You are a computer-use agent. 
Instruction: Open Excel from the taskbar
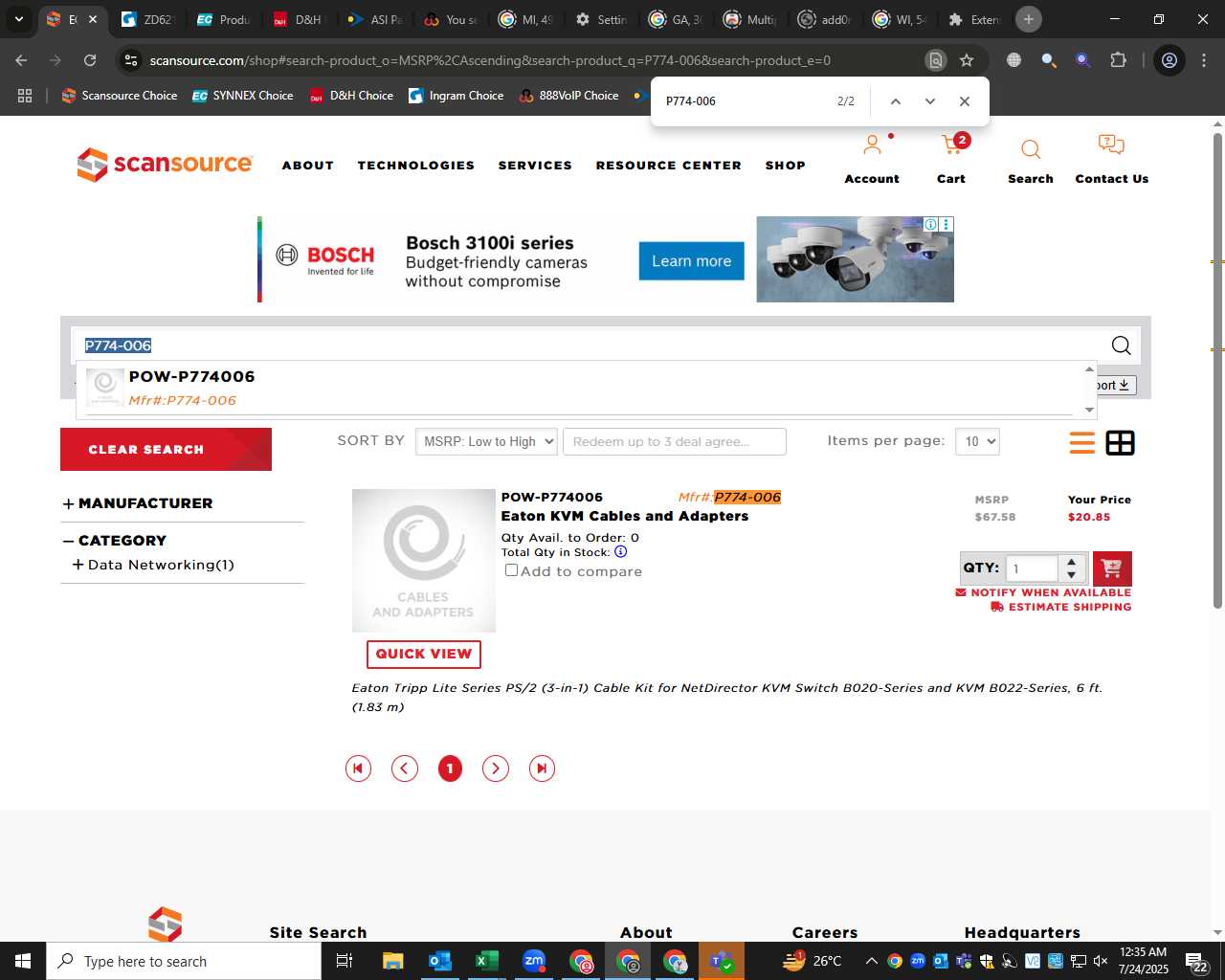point(486,961)
